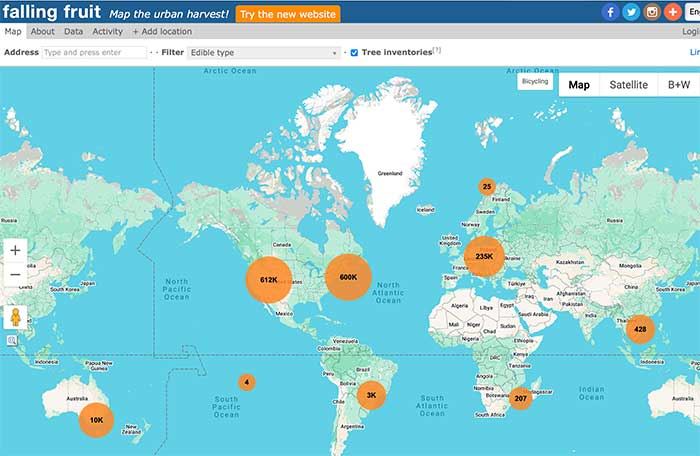Open the Data menu item
Viewport: 700px width, 456px height.
tap(73, 31)
